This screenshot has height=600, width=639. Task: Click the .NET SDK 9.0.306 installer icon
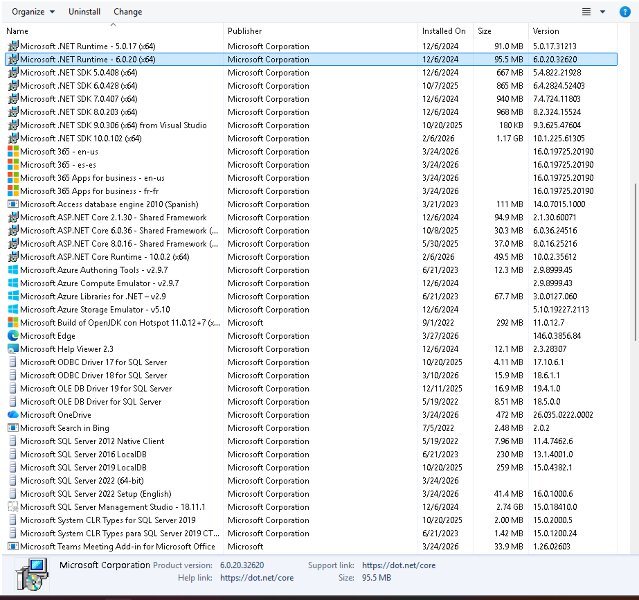[x=13, y=125]
